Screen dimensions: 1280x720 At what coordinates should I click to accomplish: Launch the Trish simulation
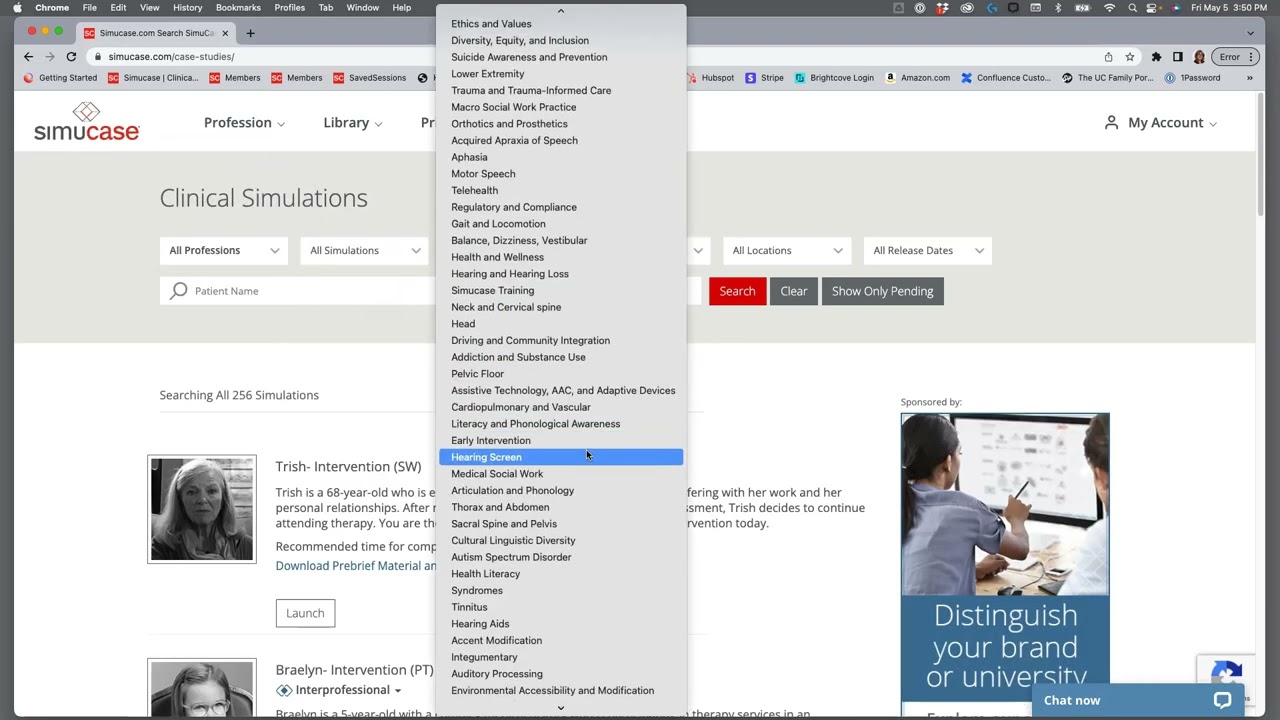[x=305, y=613]
